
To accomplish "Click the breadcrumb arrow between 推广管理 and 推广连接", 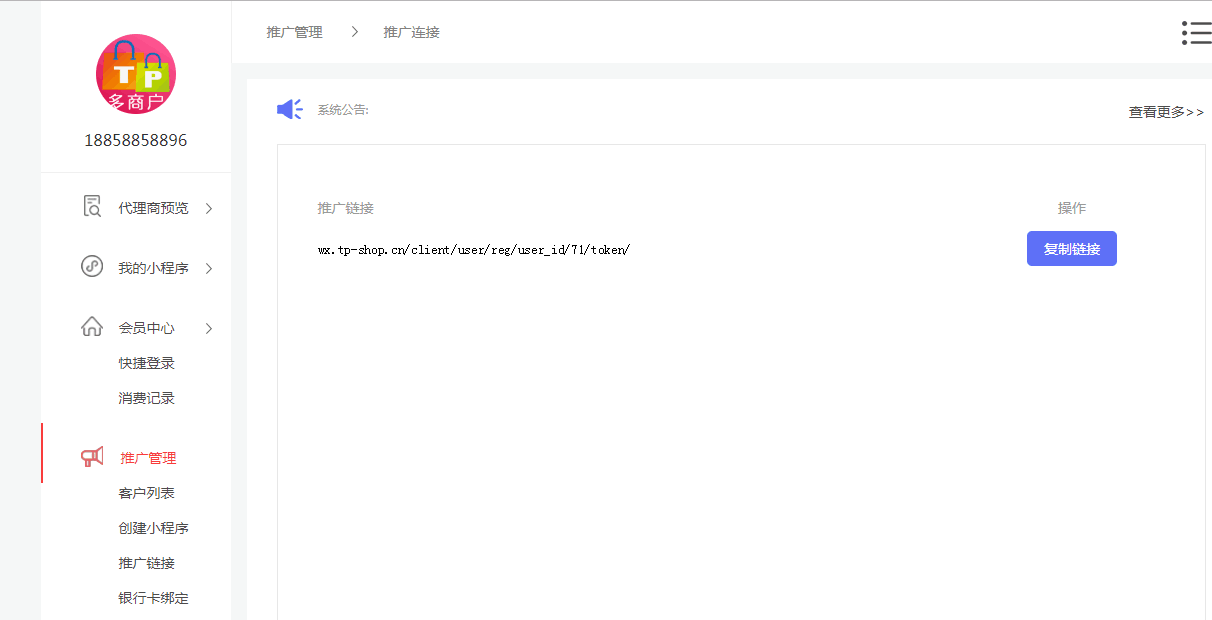I will click(x=354, y=31).
